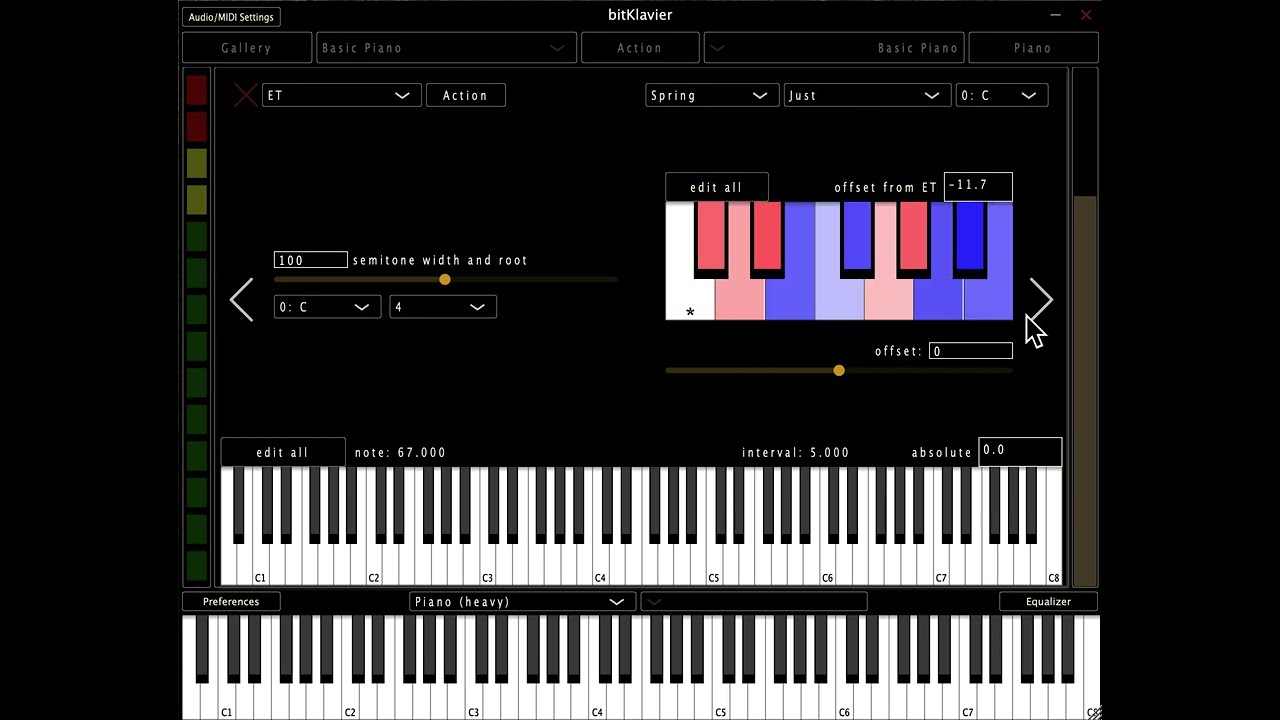Adjust the semitone width slider knob
1280x720 pixels.
[445, 280]
